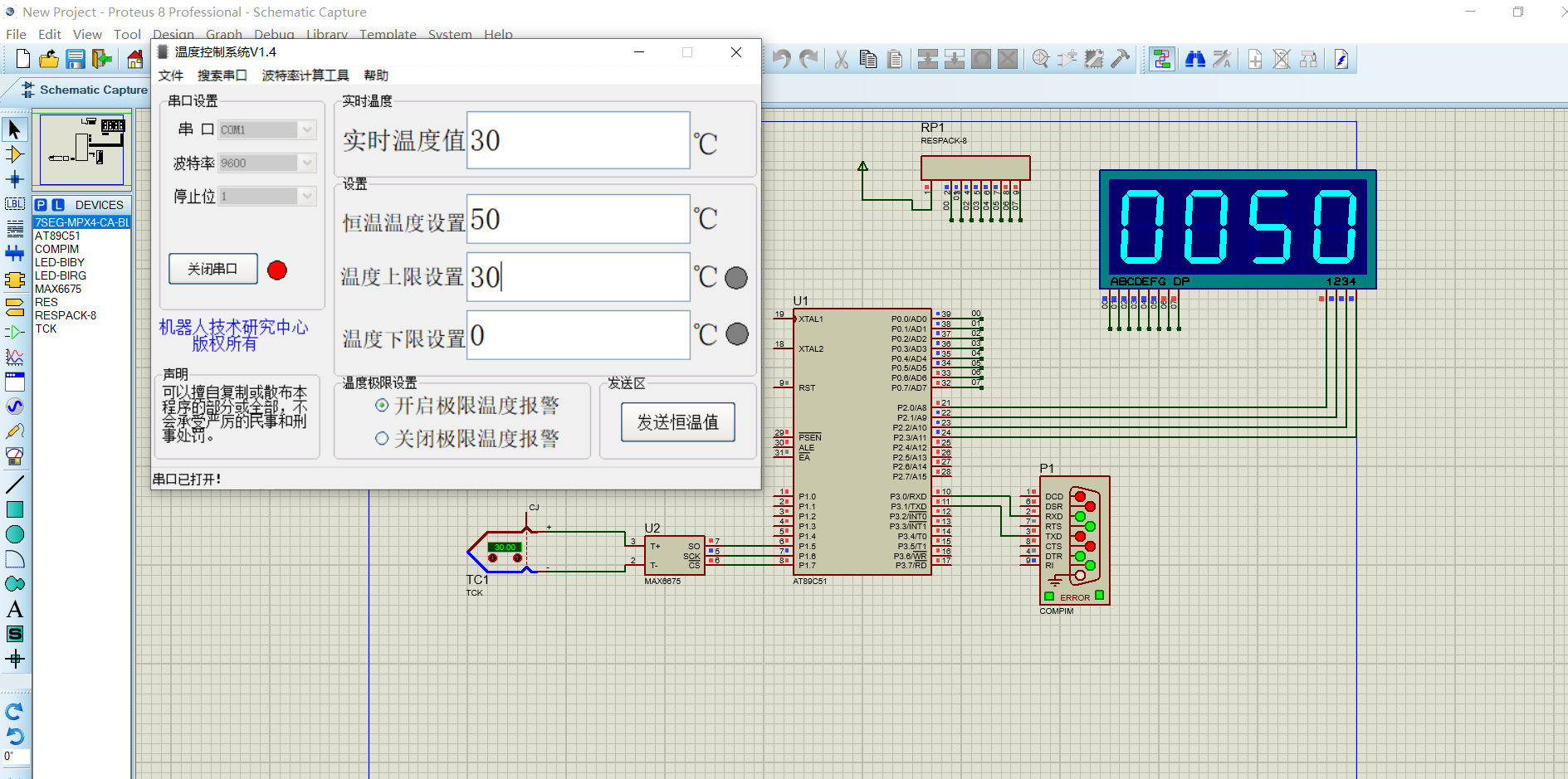Viewport: 1568px width, 779px height.
Task: Select the 2D Graphics Line tool
Action: click(x=15, y=484)
